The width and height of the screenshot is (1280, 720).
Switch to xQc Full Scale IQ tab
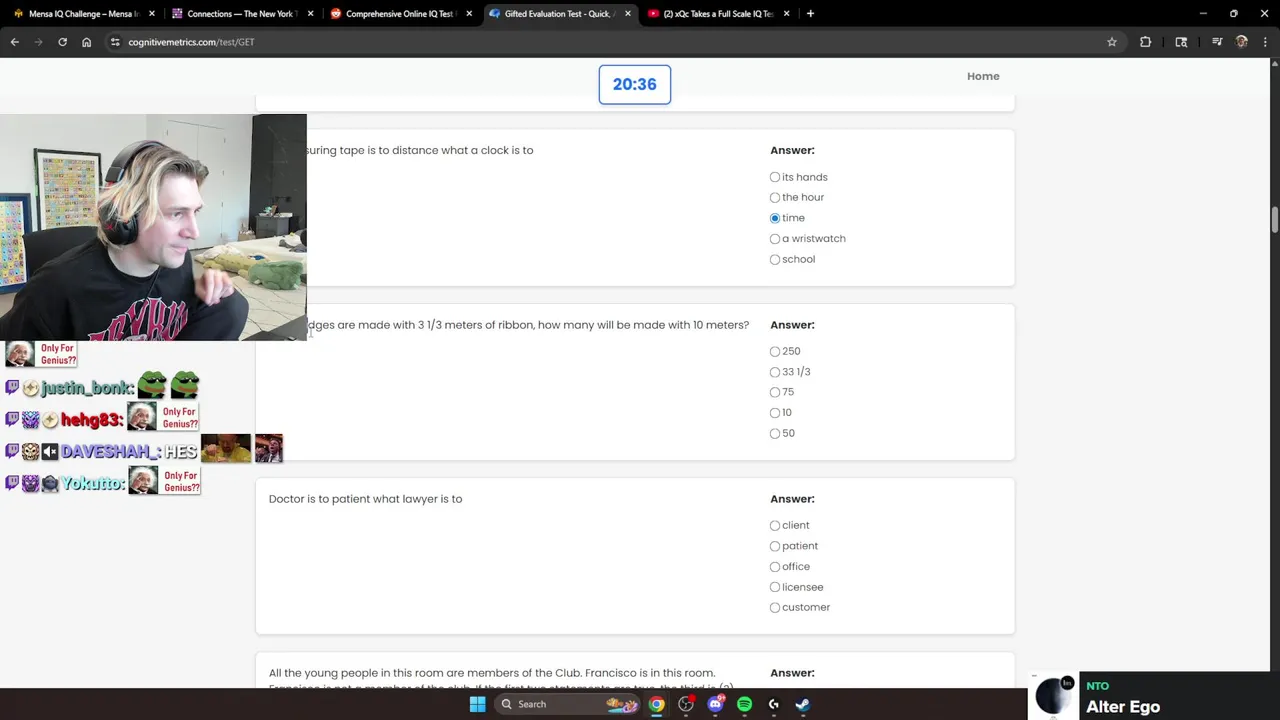click(717, 14)
